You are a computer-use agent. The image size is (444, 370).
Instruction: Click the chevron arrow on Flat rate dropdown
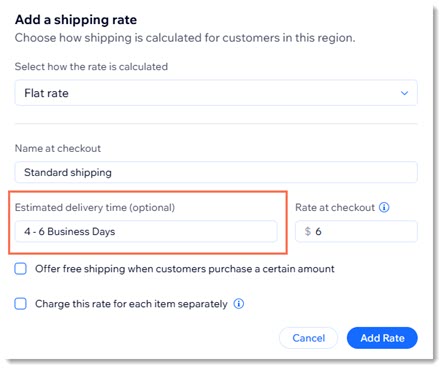coord(404,93)
